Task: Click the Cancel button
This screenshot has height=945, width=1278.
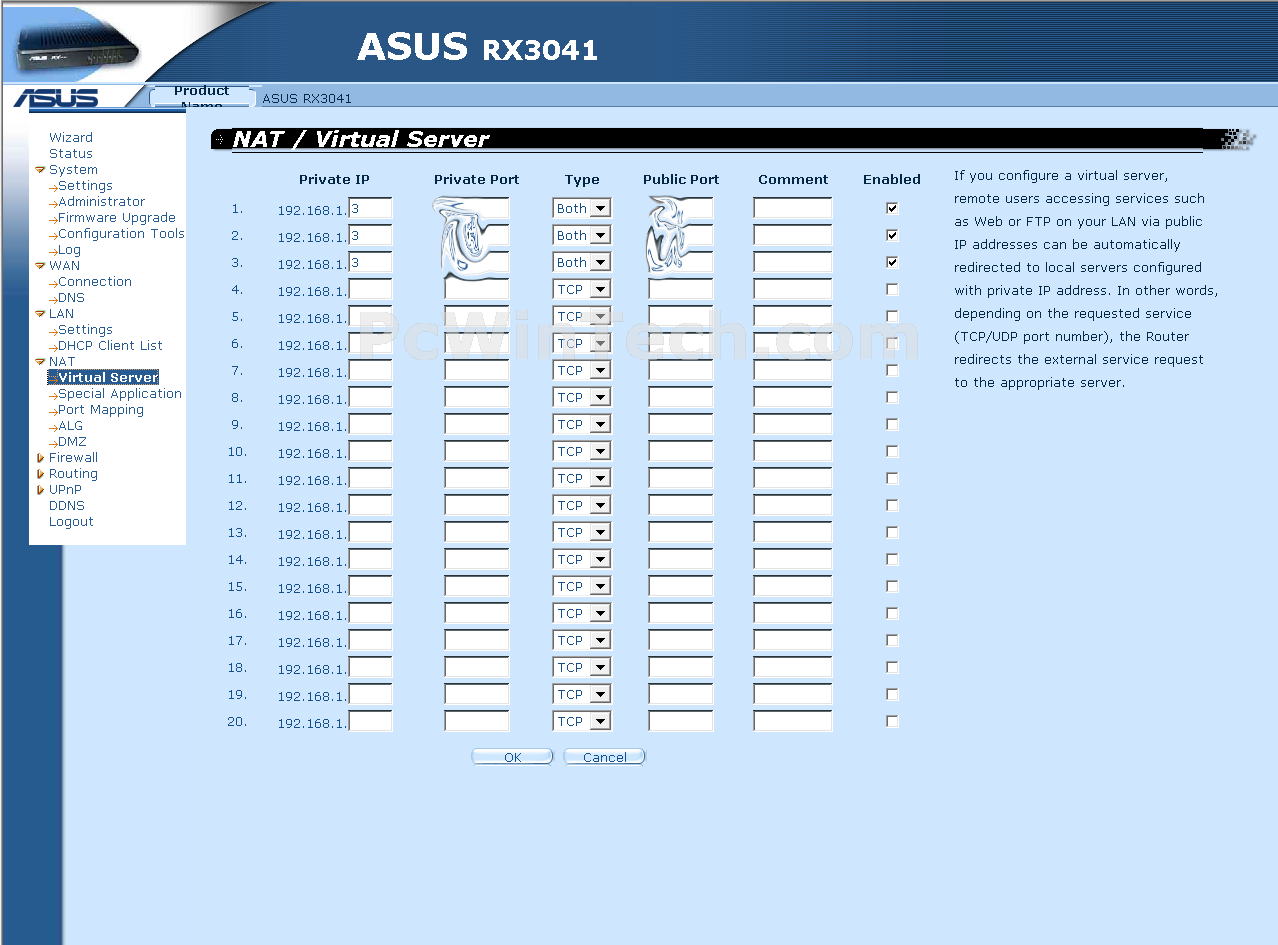Action: (x=605, y=757)
